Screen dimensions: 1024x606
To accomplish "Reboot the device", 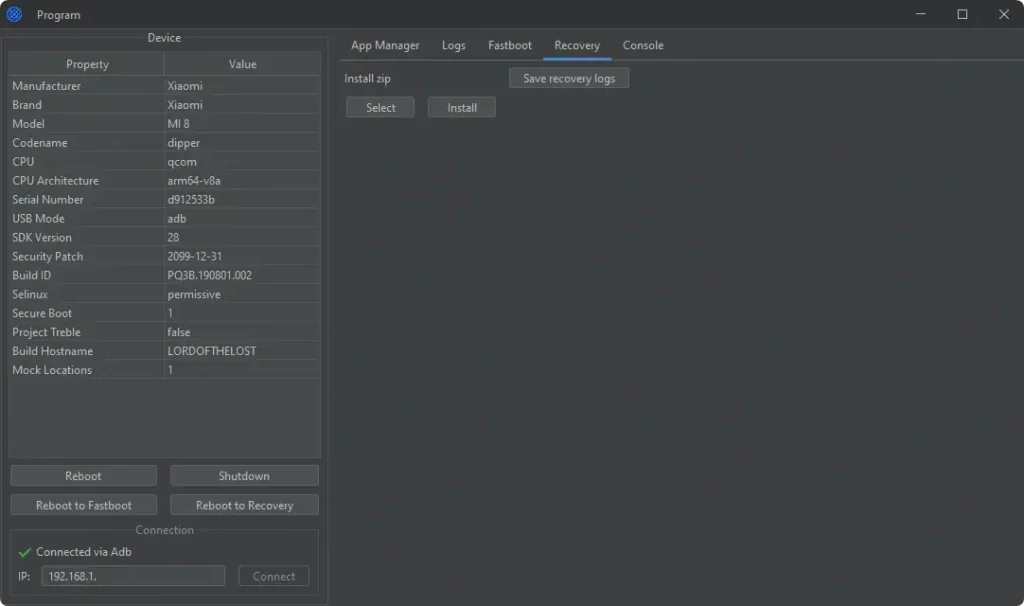I will [x=83, y=476].
